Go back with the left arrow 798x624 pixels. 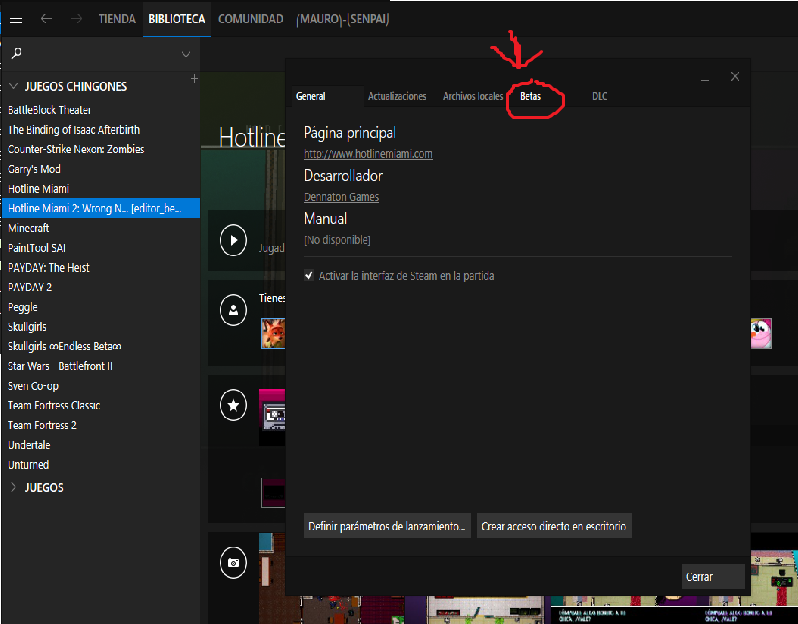46,19
